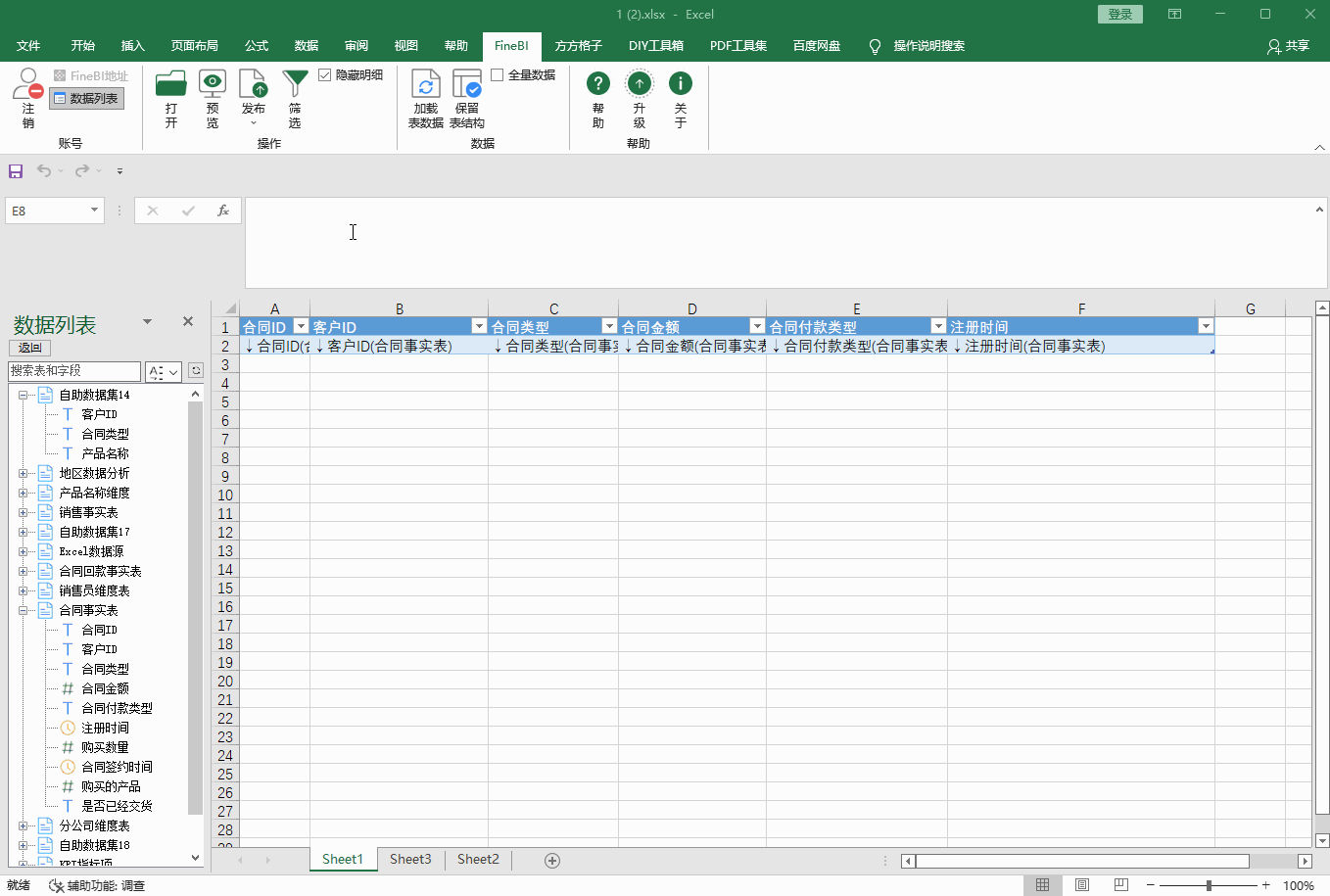Open the 合同ID column filter dropdown
The image size is (1330, 896).
[302, 326]
